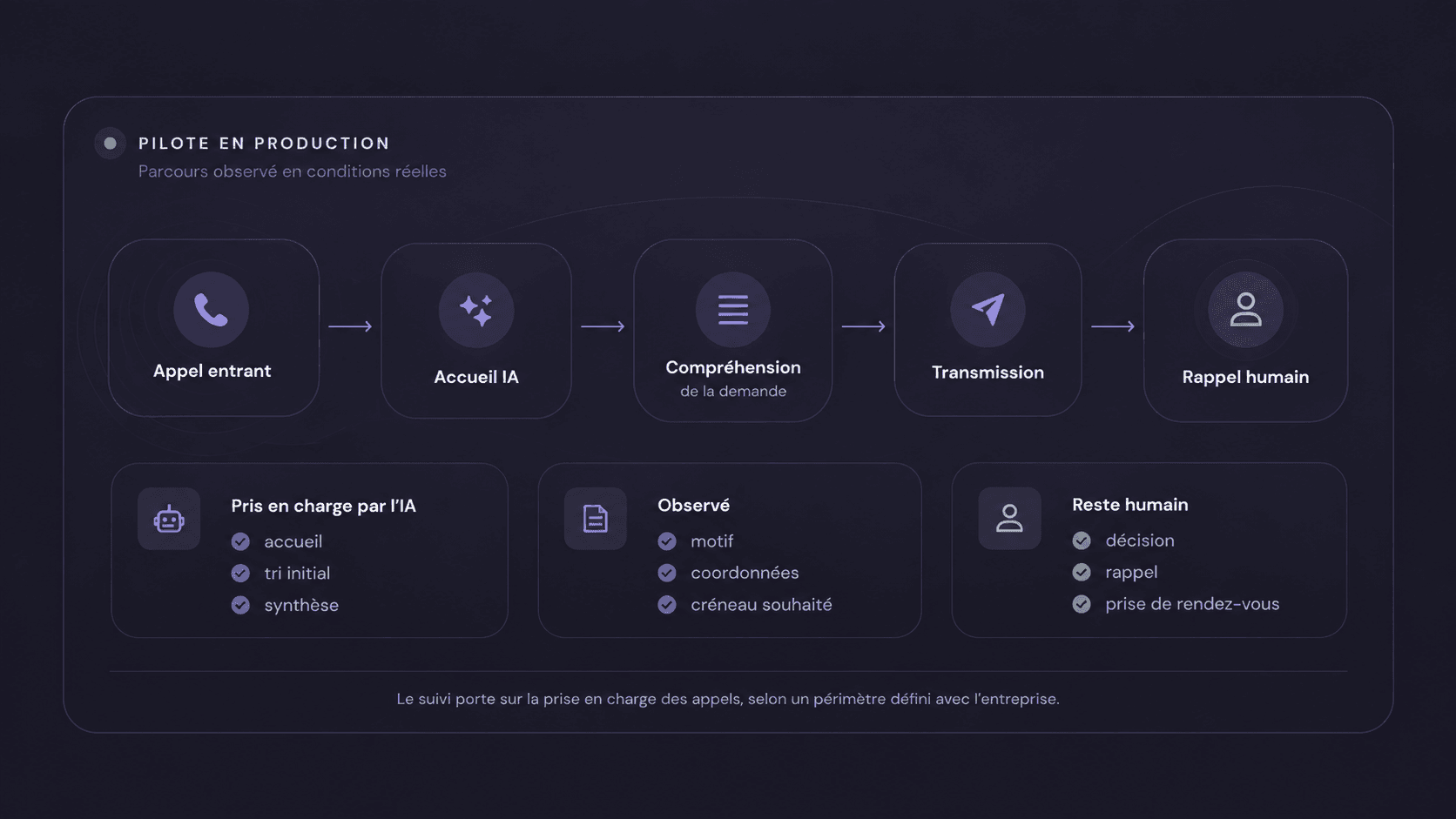Click the arrow between Transmission and Rappel humain

tap(1113, 326)
